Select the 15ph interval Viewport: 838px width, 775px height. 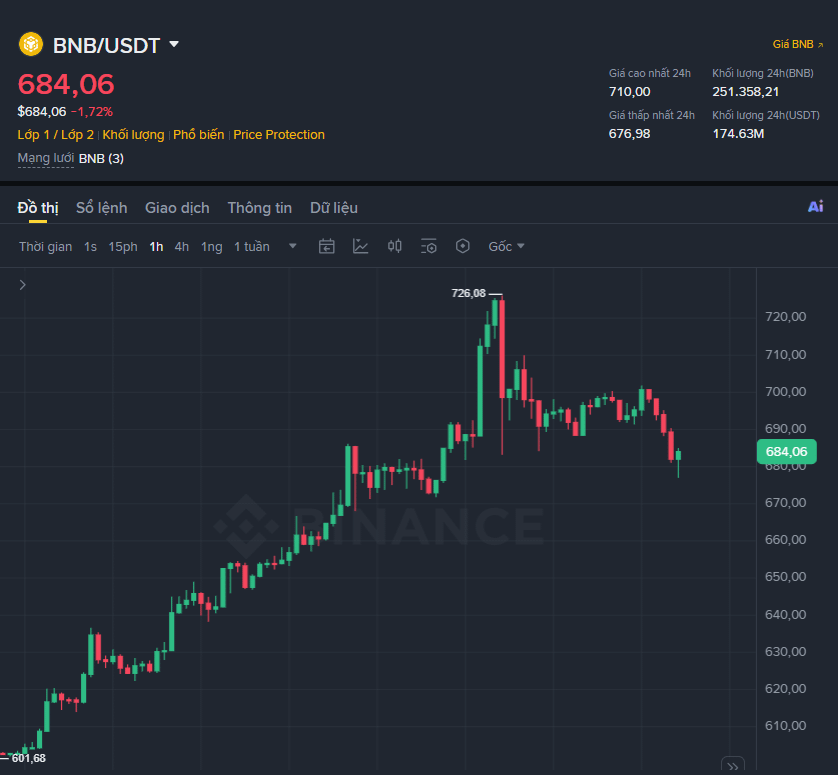tap(123, 247)
